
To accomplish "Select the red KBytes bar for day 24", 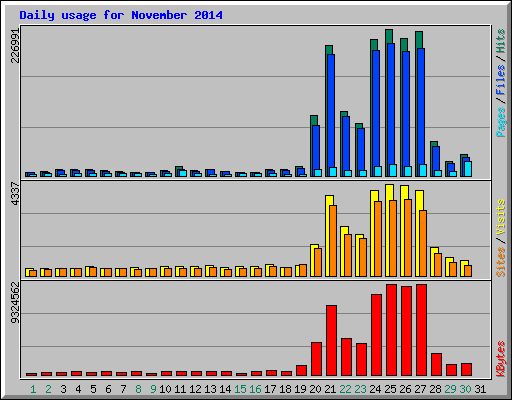I will [376, 335].
